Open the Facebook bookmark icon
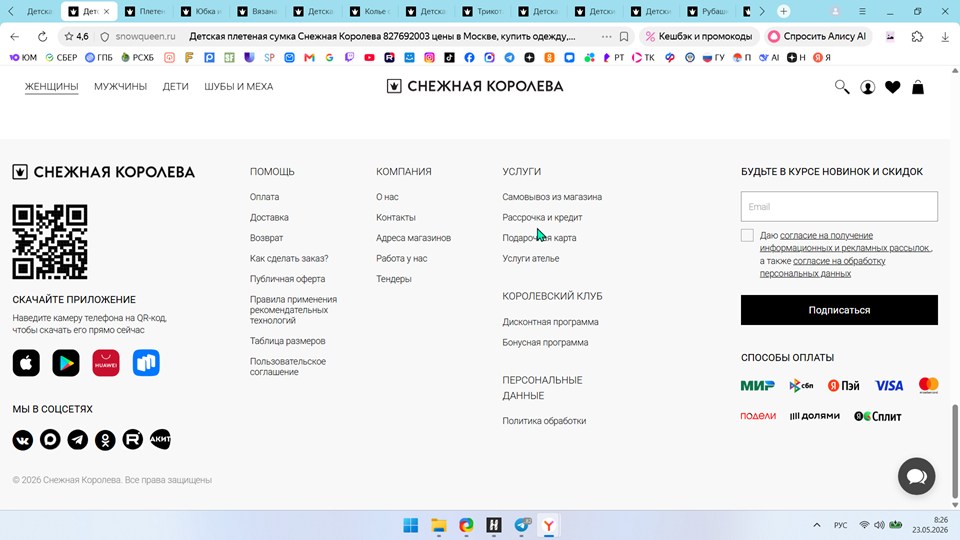Viewport: 960px width, 540px height. click(x=469, y=58)
